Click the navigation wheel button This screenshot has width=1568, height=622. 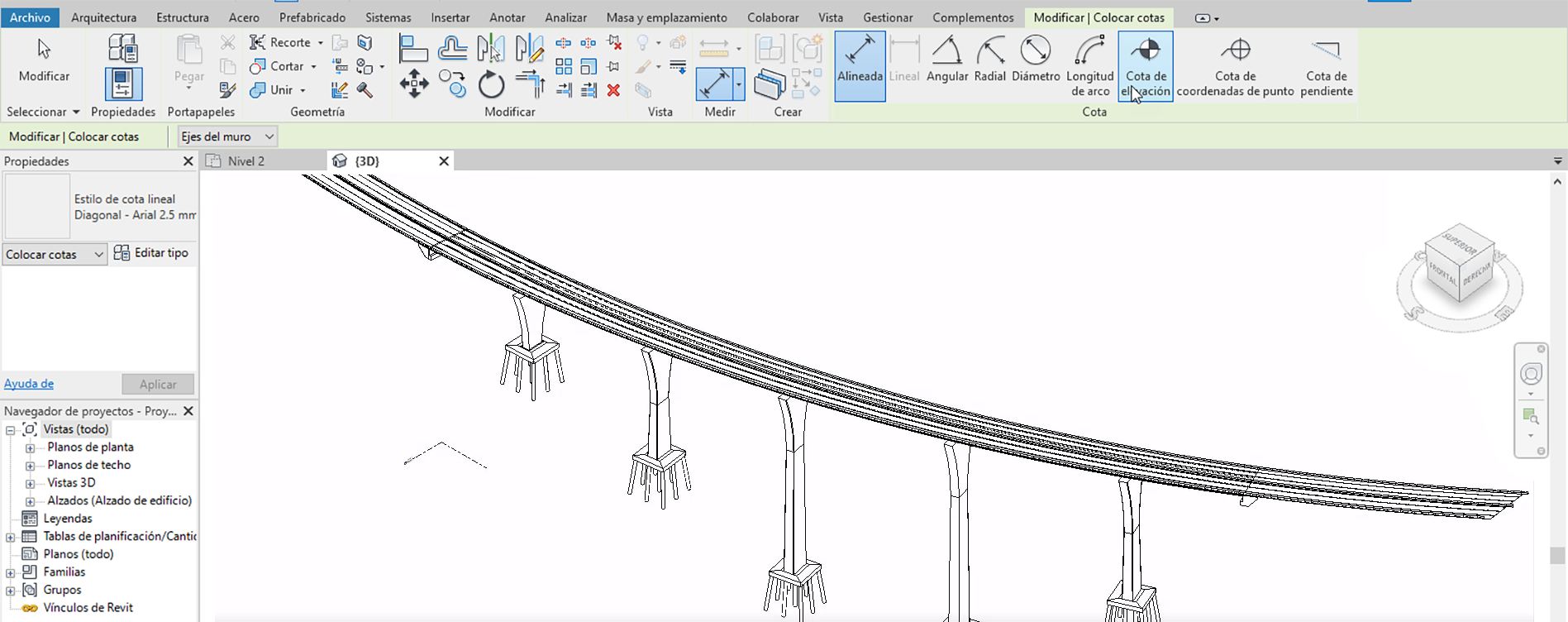point(1531,374)
